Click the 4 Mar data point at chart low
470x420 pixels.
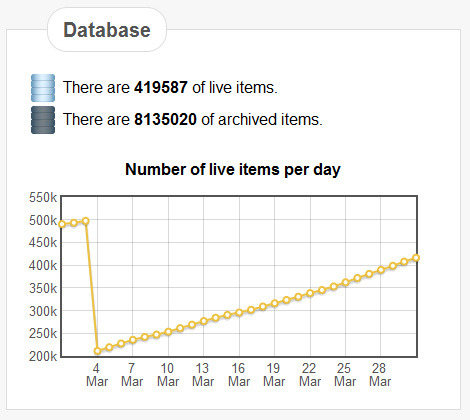97,351
